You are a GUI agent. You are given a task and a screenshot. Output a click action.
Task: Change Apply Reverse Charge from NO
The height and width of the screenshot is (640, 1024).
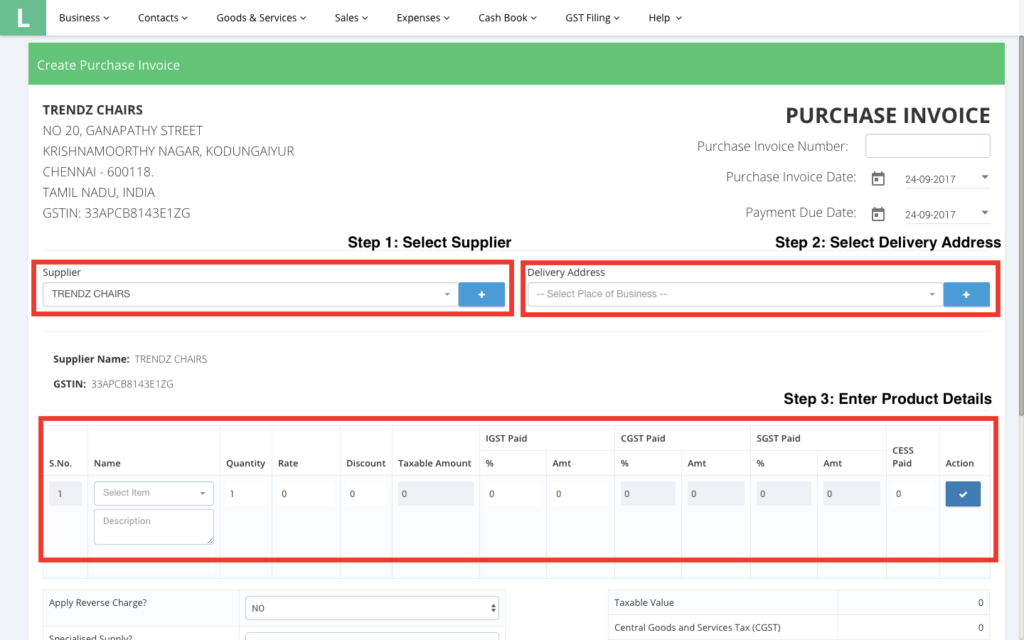(x=372, y=607)
